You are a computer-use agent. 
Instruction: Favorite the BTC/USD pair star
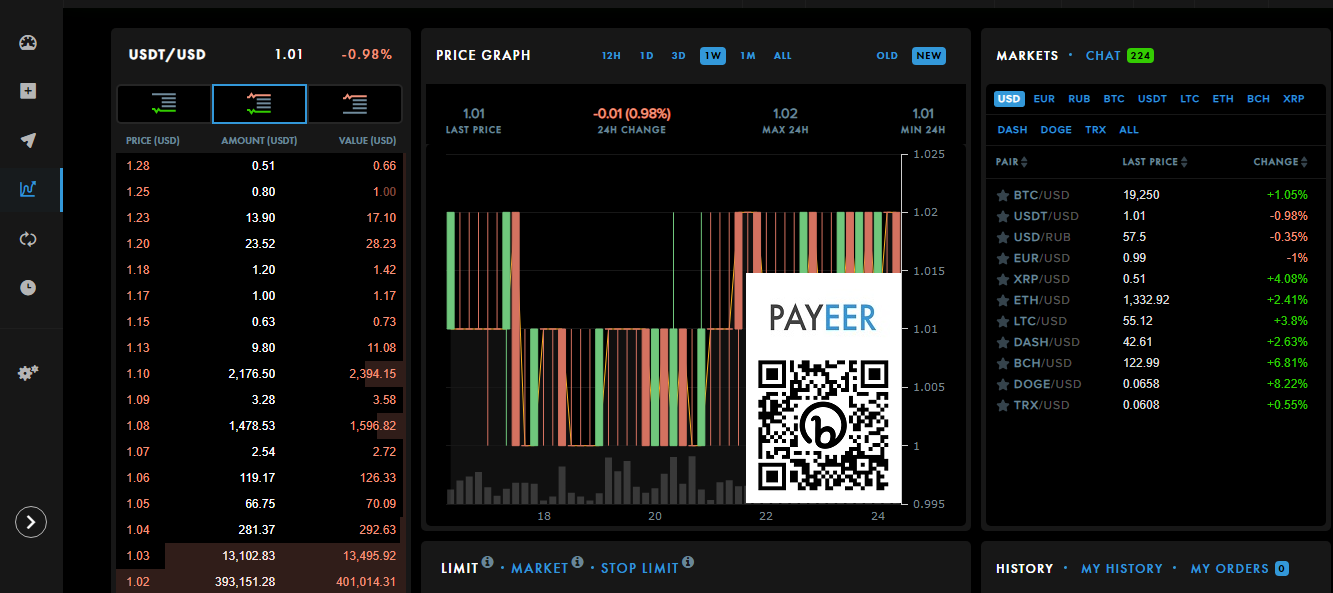click(x=1002, y=195)
